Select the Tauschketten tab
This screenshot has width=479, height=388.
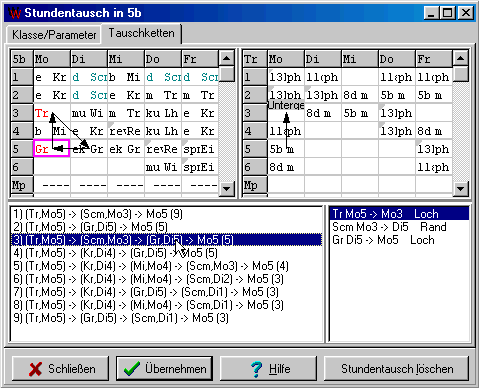coord(141,33)
